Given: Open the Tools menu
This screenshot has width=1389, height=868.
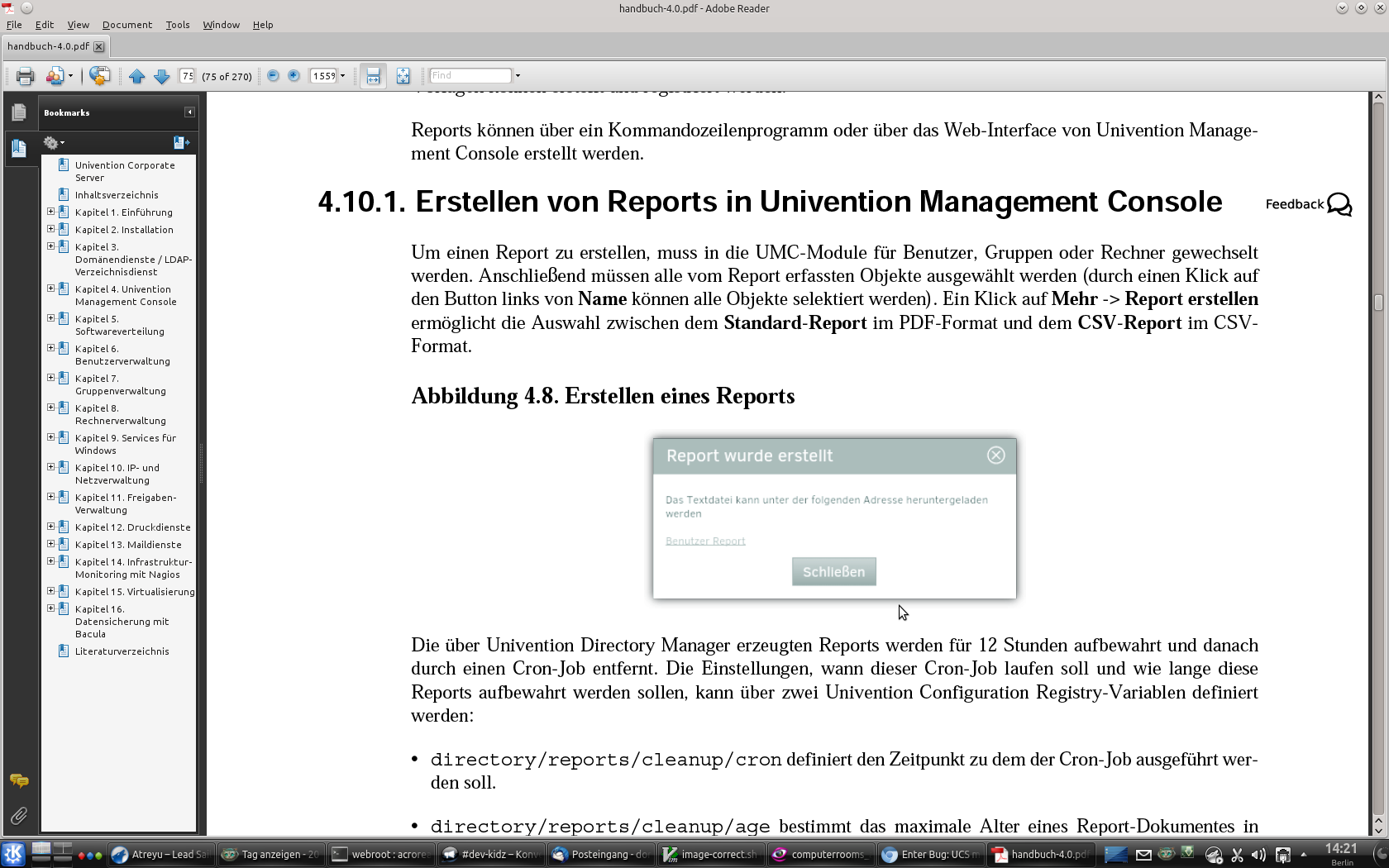Looking at the screenshot, I should click(x=177, y=25).
